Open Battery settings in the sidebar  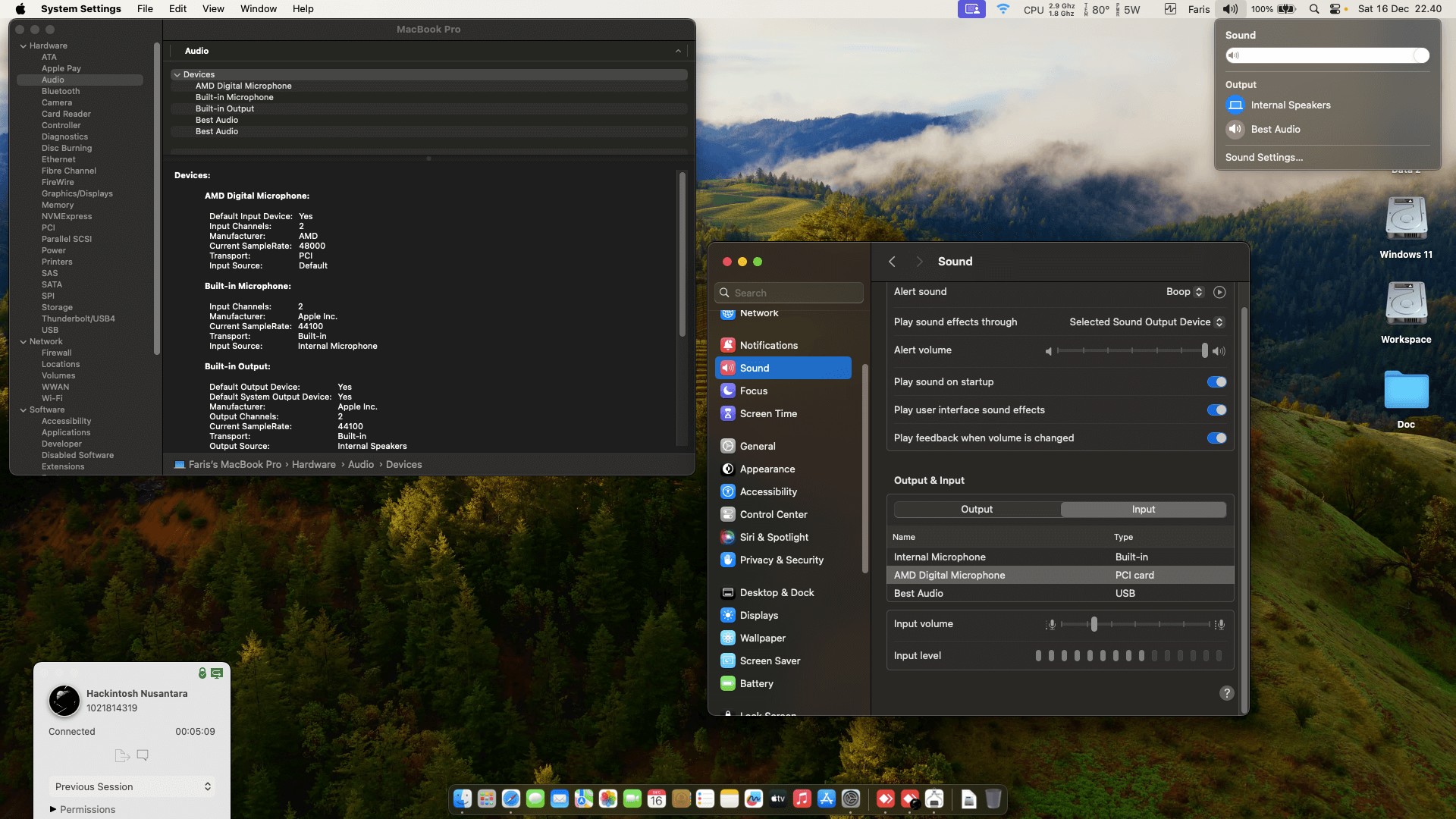tap(756, 683)
